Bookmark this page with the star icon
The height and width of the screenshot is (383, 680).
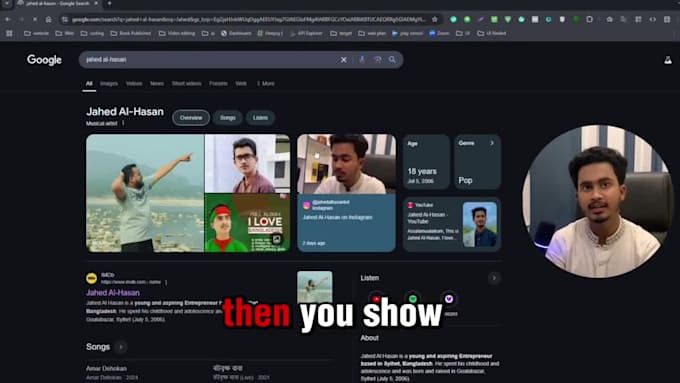click(x=435, y=20)
